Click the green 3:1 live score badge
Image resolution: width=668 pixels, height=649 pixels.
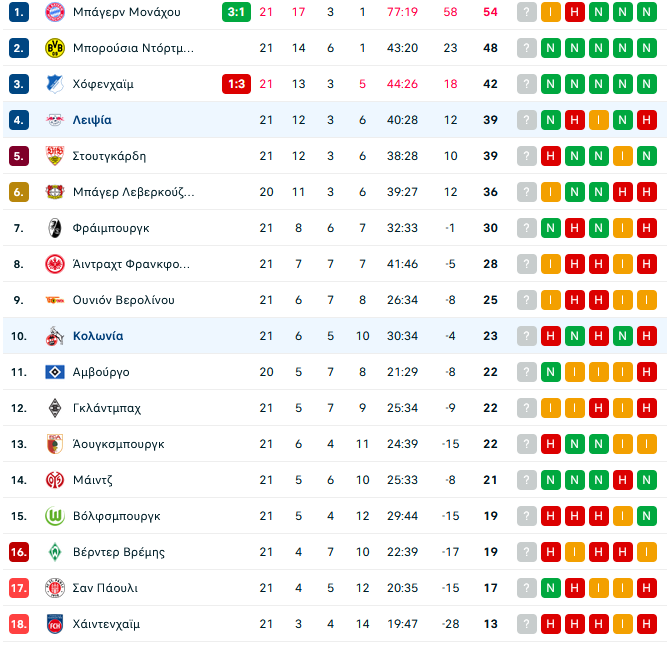(x=236, y=12)
